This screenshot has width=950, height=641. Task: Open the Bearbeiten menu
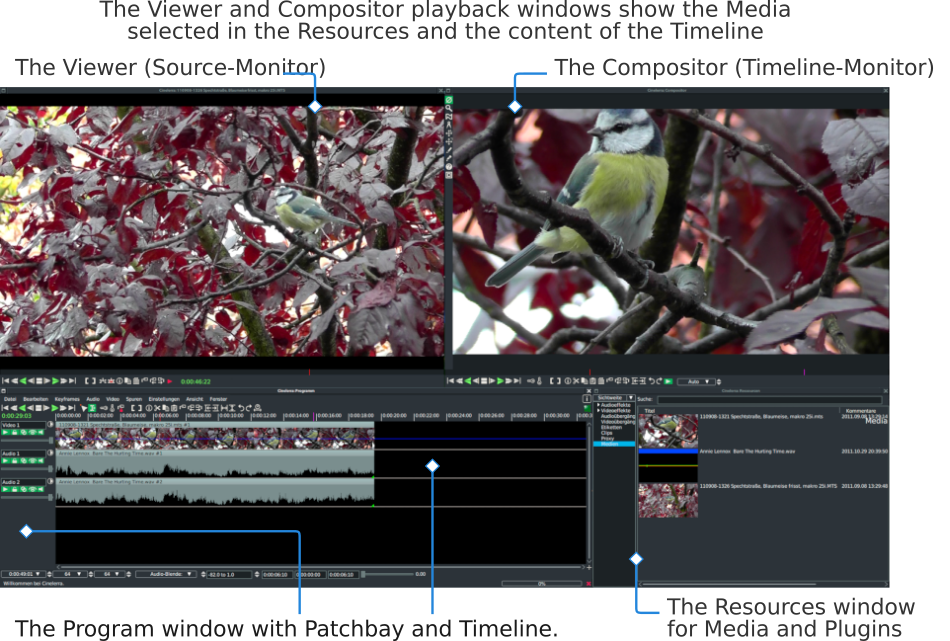click(x=36, y=399)
